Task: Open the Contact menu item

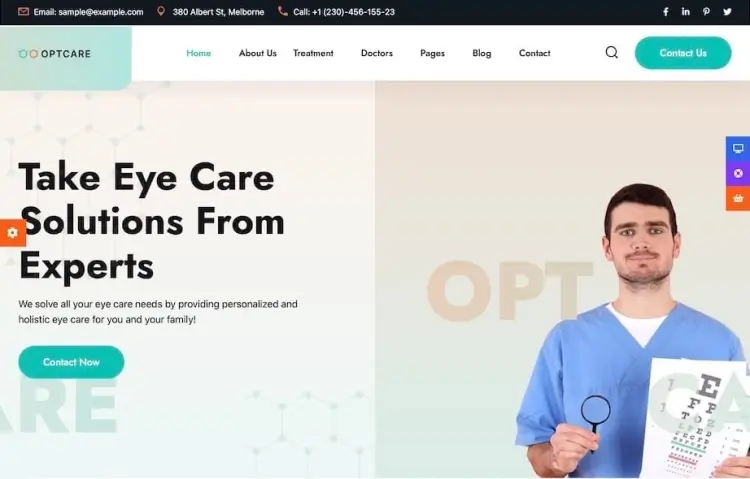Action: 535,53
